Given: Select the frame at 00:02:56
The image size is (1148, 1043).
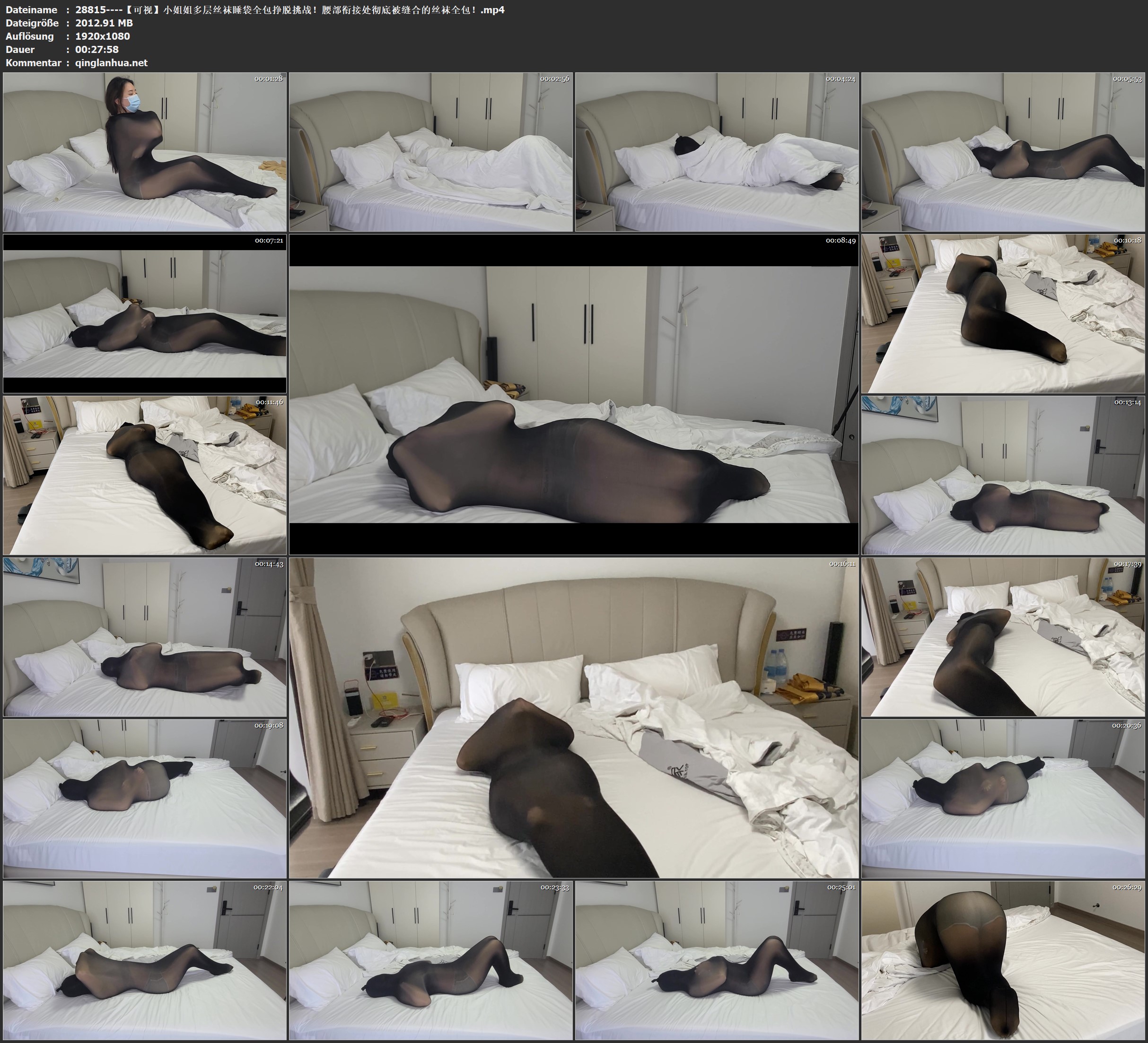Looking at the screenshot, I should tap(430, 152).
